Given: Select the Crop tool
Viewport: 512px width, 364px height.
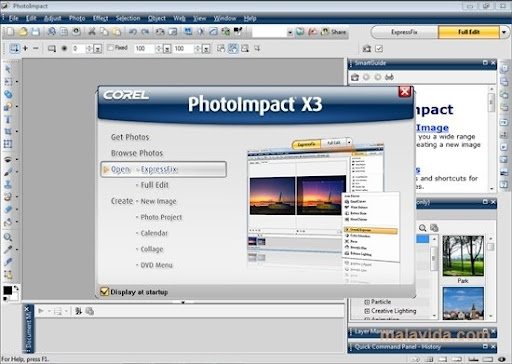Looking at the screenshot, I should point(8,131).
